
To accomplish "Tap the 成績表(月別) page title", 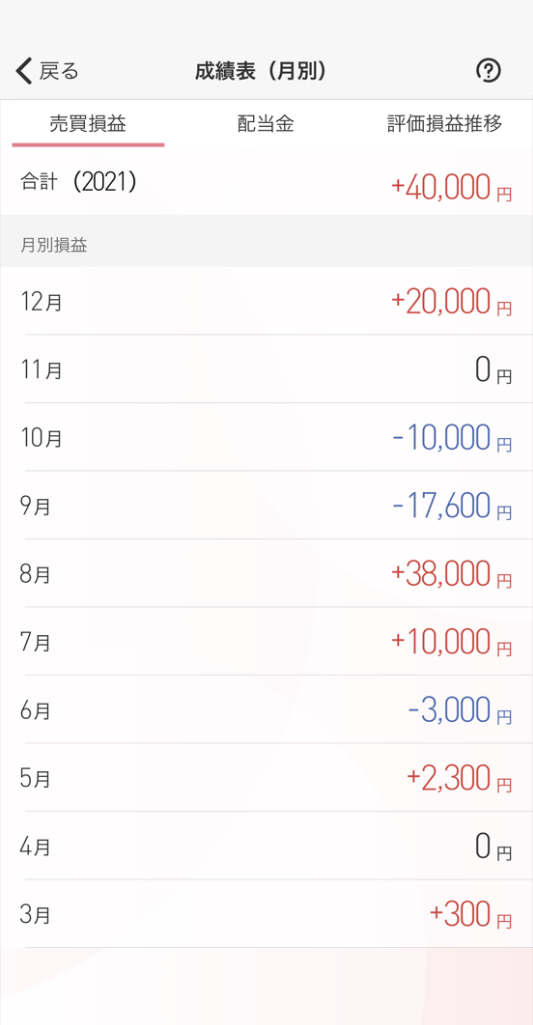I will [260, 71].
